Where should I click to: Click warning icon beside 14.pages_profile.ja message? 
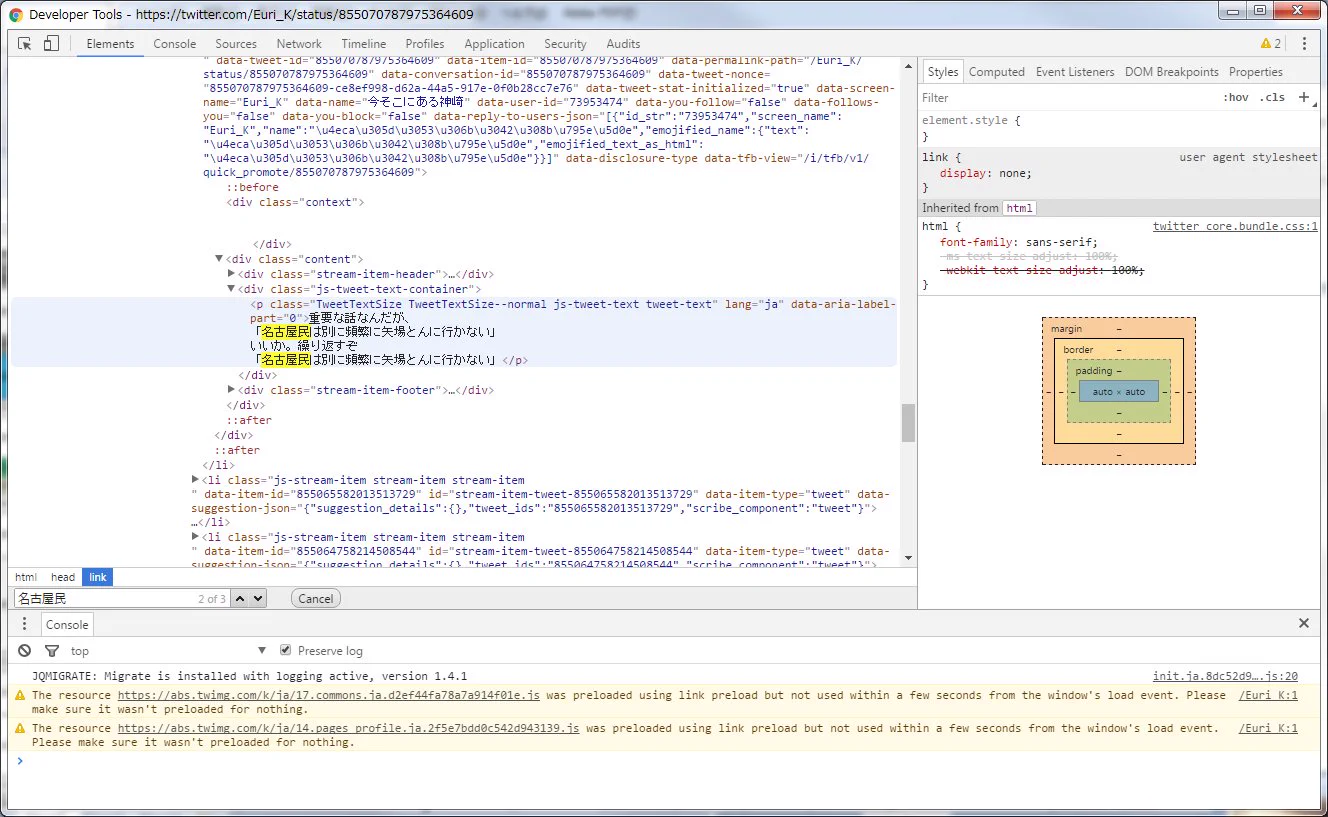click(x=20, y=728)
